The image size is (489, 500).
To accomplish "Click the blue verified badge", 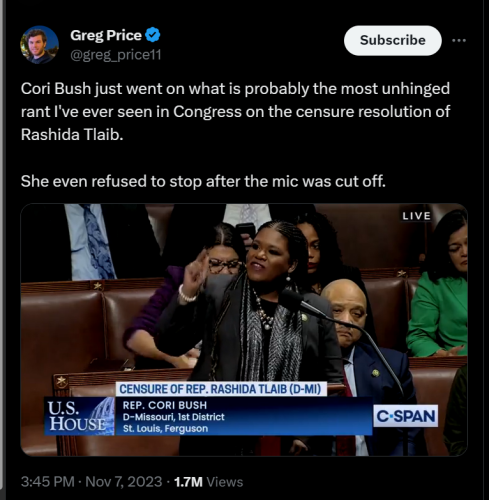I will pos(153,35).
